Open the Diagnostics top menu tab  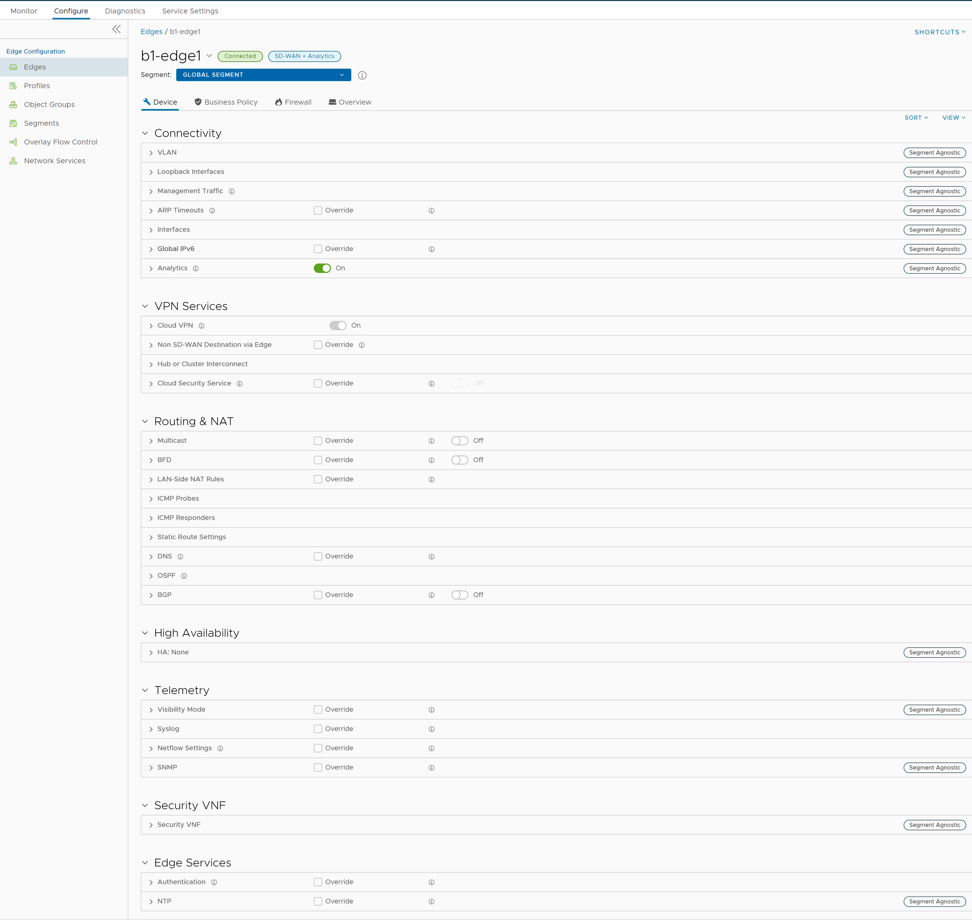[125, 11]
